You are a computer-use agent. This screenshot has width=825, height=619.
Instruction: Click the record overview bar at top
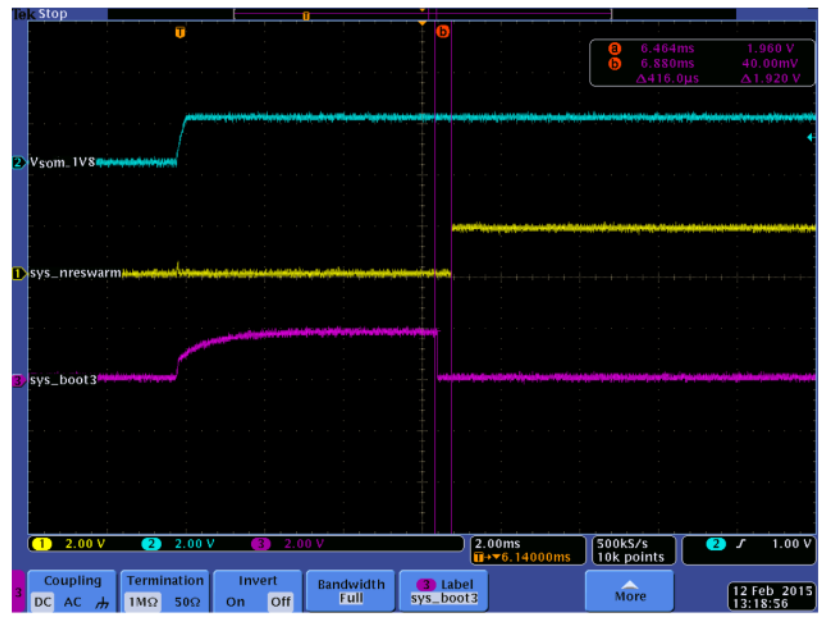coord(422,14)
